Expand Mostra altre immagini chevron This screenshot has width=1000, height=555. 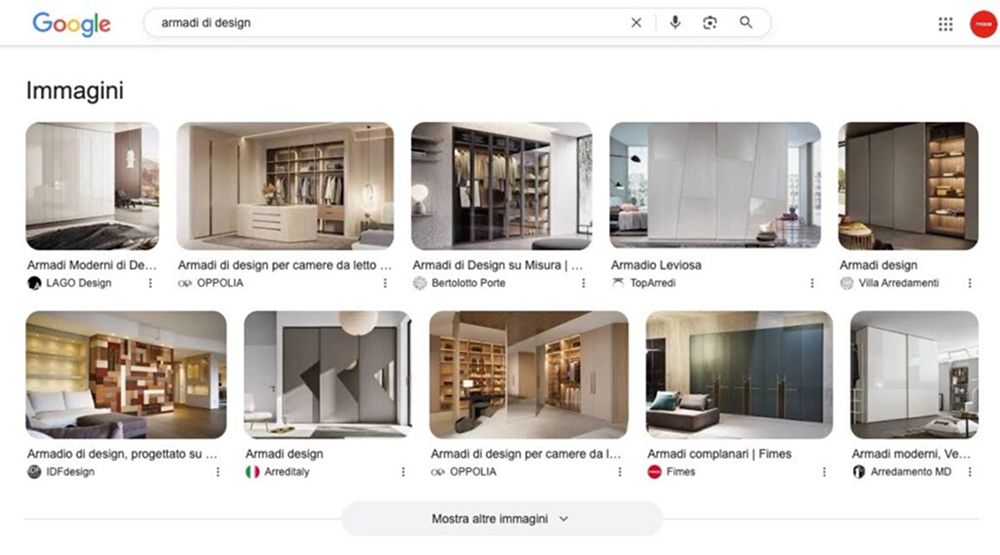click(564, 519)
